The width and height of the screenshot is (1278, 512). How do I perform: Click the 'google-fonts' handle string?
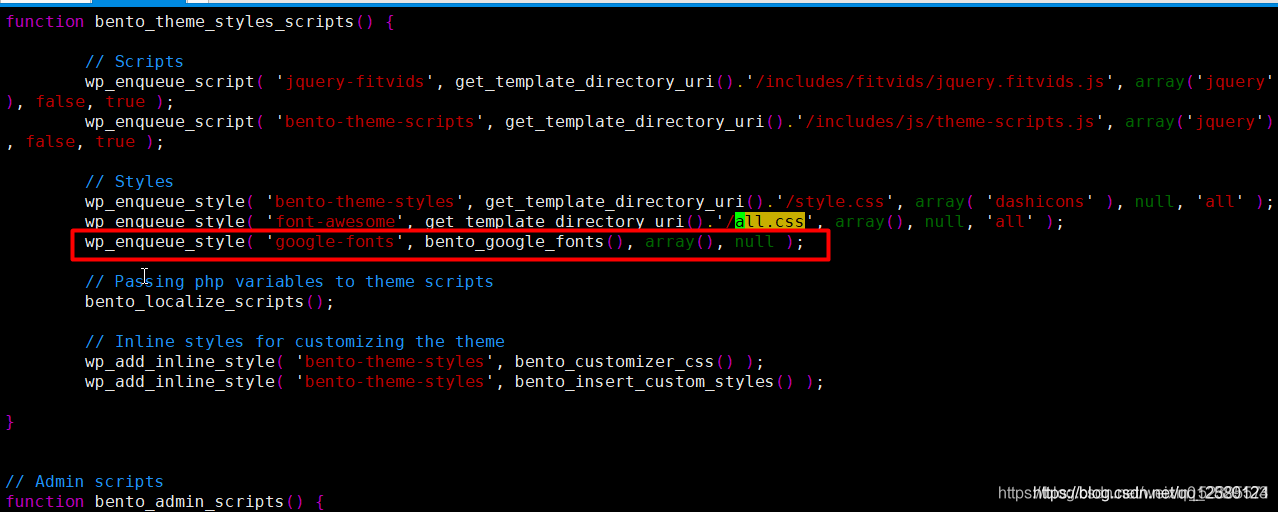(x=335, y=241)
